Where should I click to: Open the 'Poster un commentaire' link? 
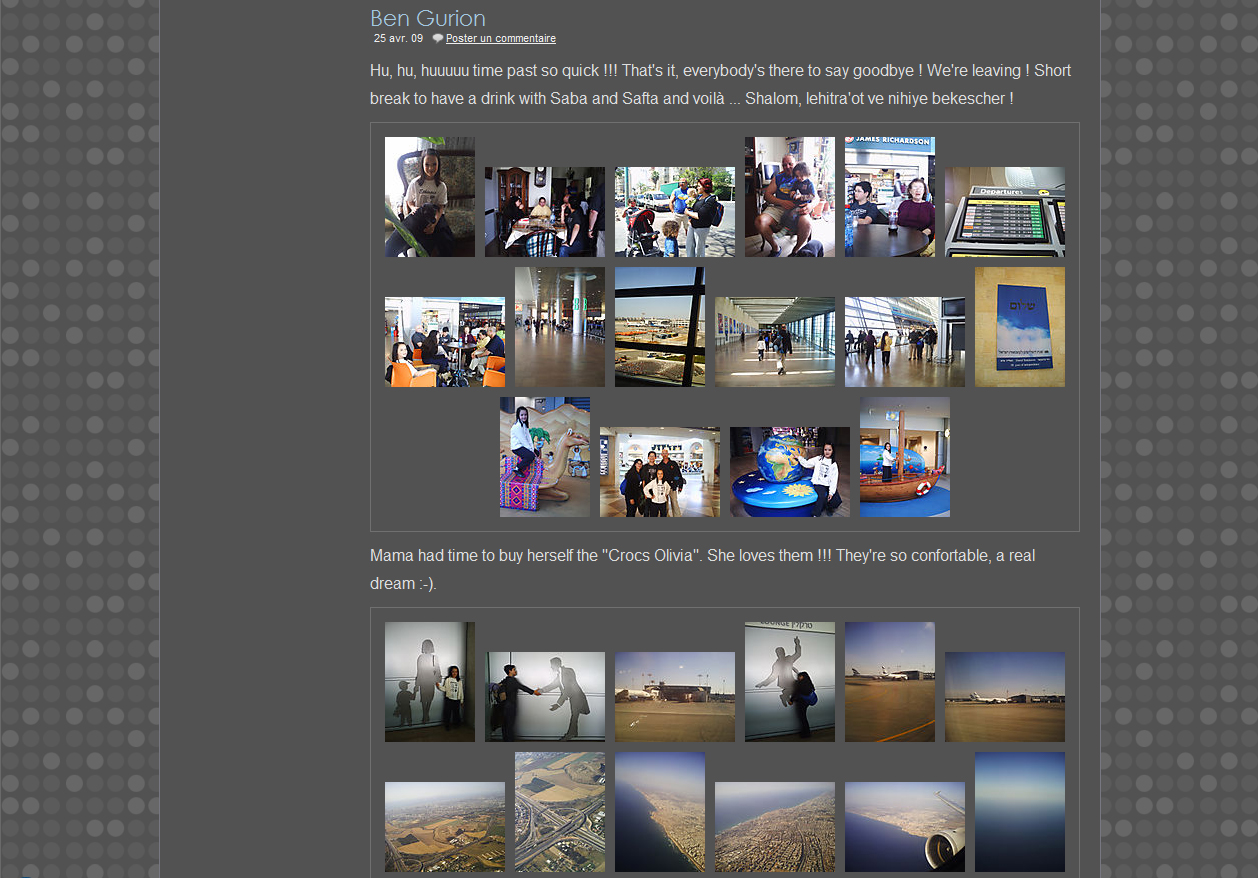(500, 39)
